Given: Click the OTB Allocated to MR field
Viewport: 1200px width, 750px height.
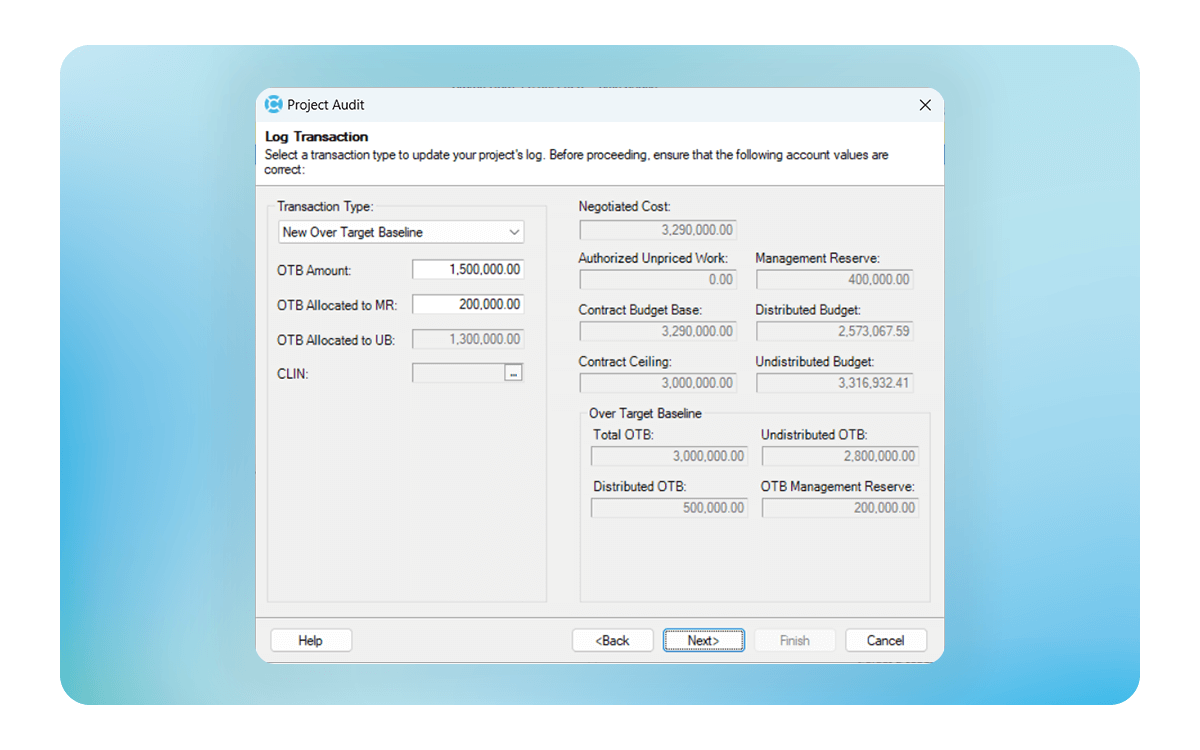Looking at the screenshot, I should tap(467, 304).
